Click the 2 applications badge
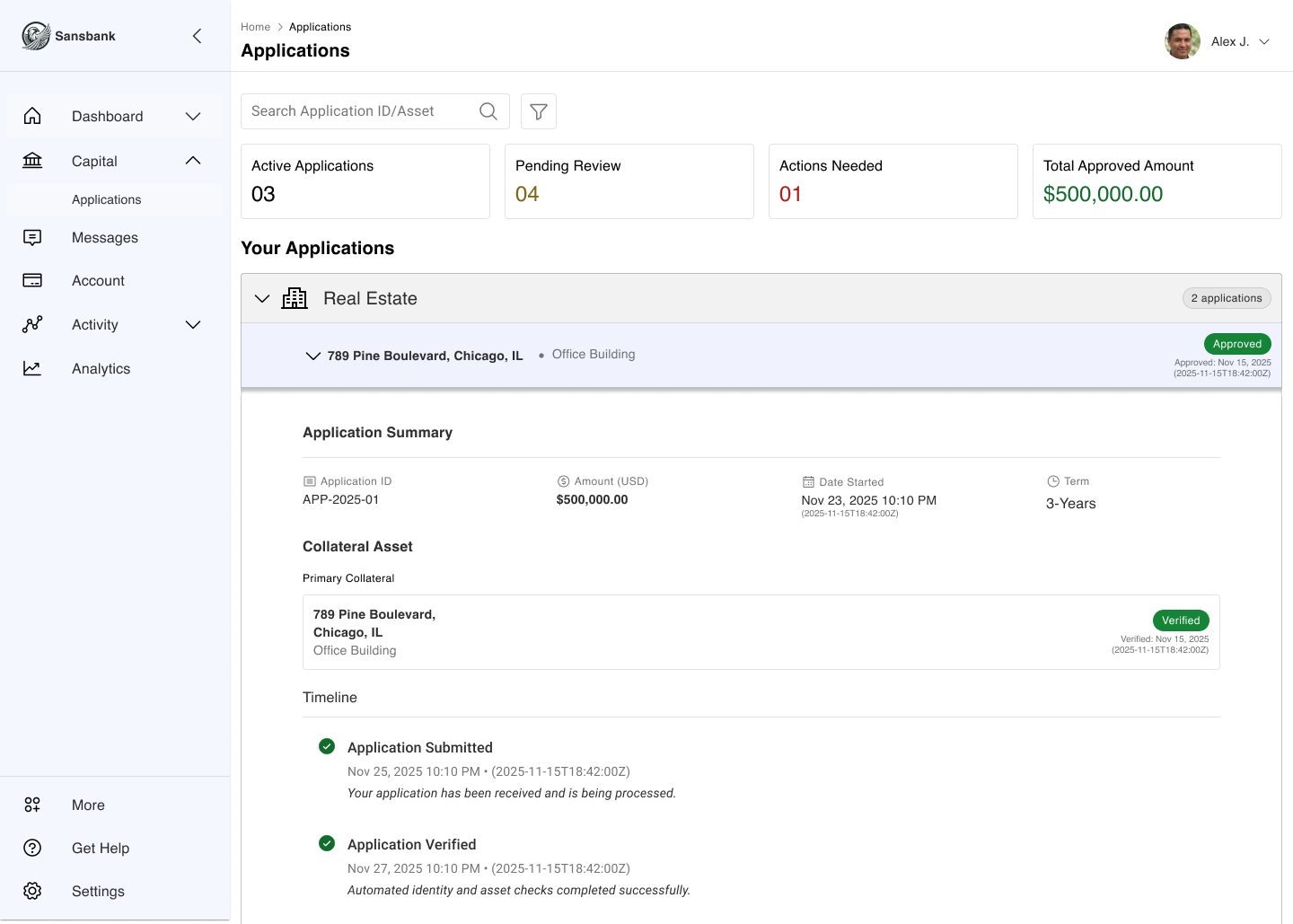 pyautogui.click(x=1227, y=297)
